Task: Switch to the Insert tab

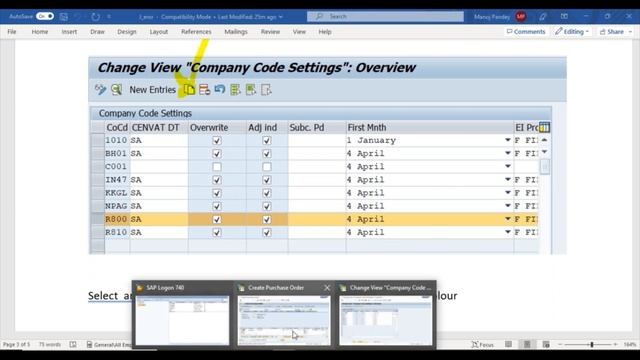Action: (x=69, y=31)
